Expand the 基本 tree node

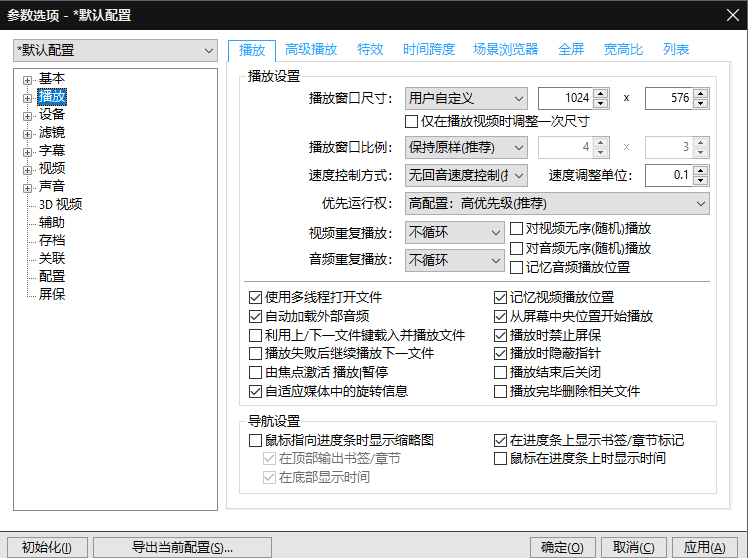(28, 79)
